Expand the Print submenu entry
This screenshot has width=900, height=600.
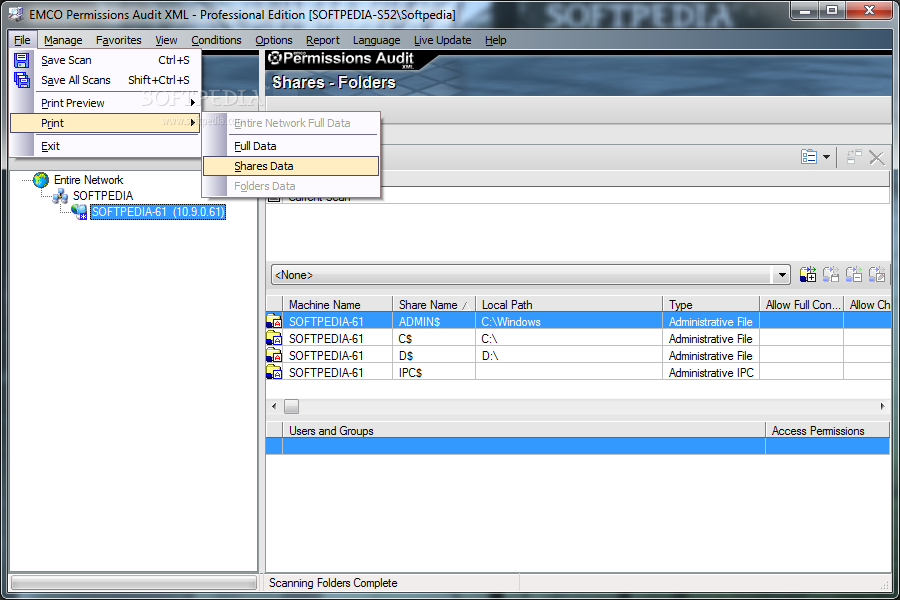click(x=105, y=123)
